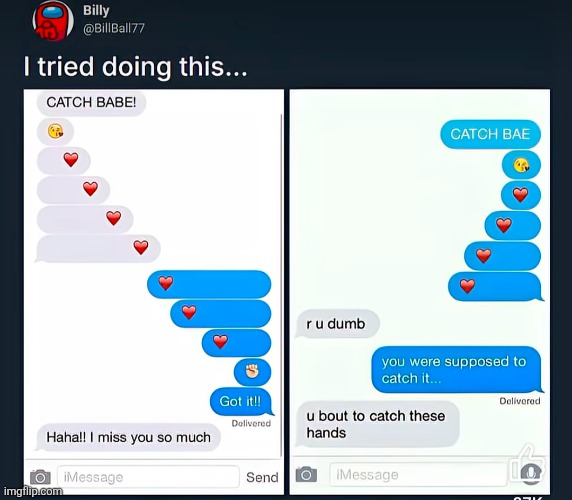This screenshot has width=572, height=500.
Task: Open the imgflip.com watermark link
Action: [x=33, y=491]
